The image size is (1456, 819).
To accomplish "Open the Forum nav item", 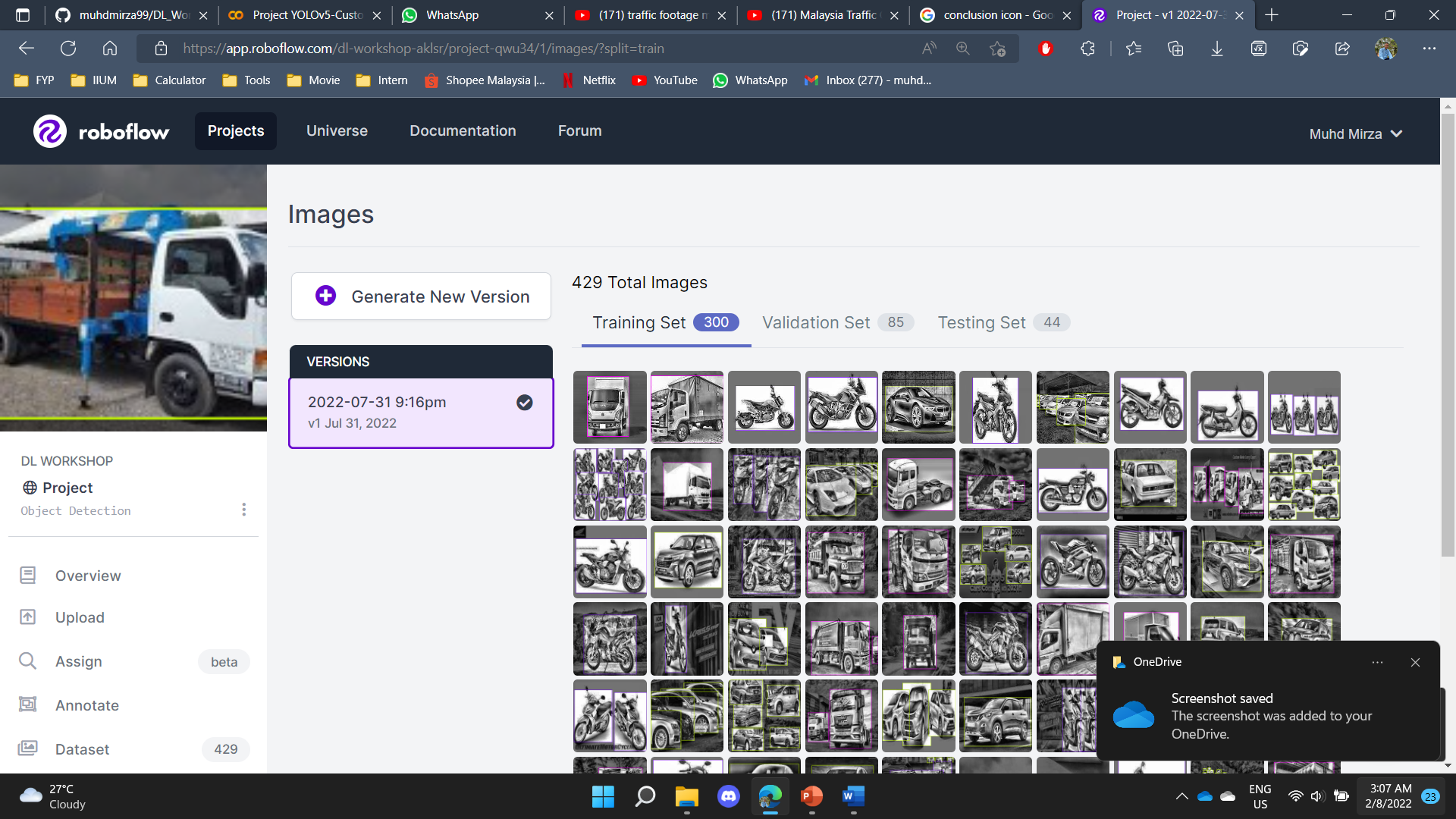I will (580, 130).
